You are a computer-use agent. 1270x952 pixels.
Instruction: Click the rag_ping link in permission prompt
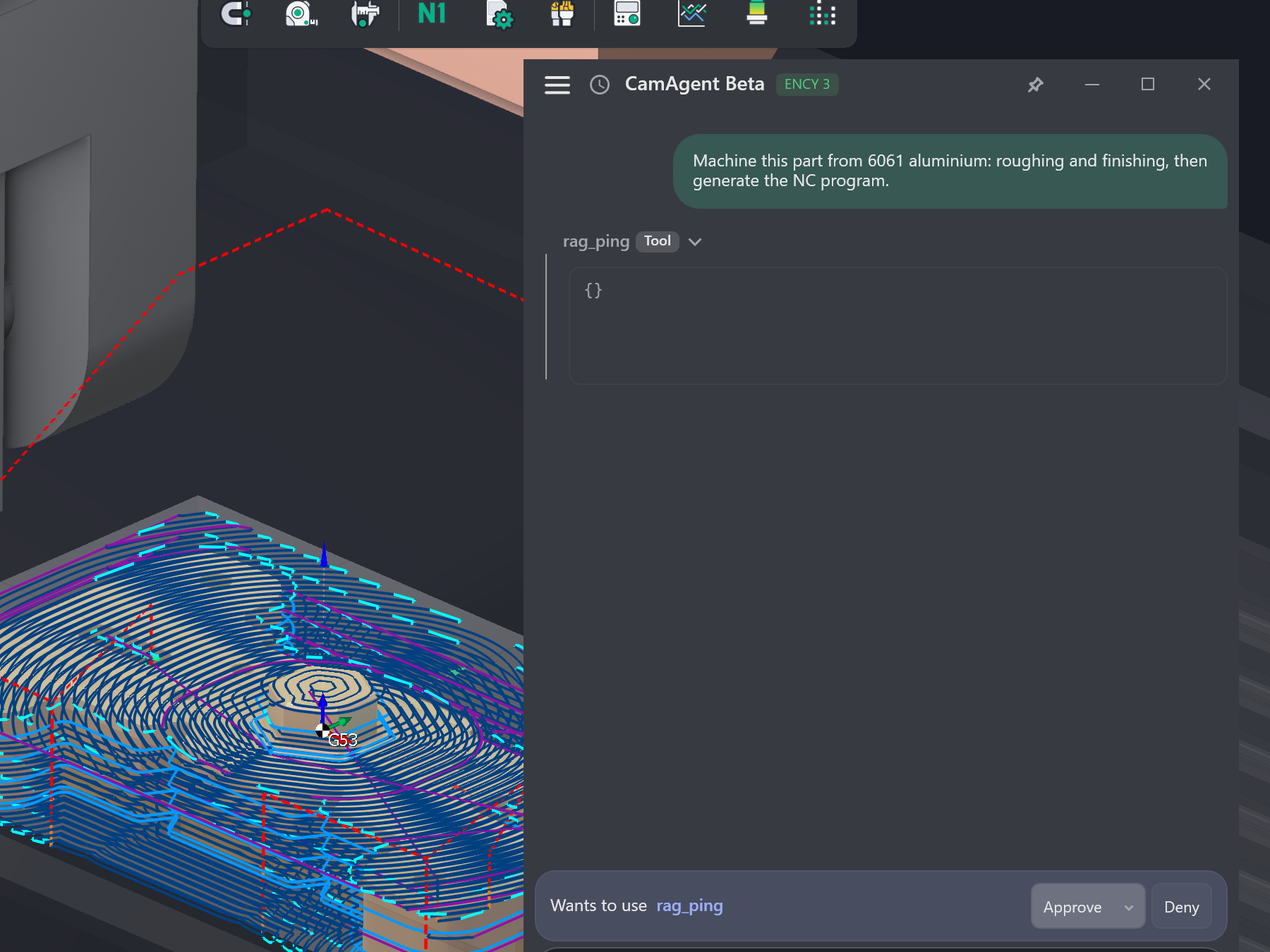[689, 905]
